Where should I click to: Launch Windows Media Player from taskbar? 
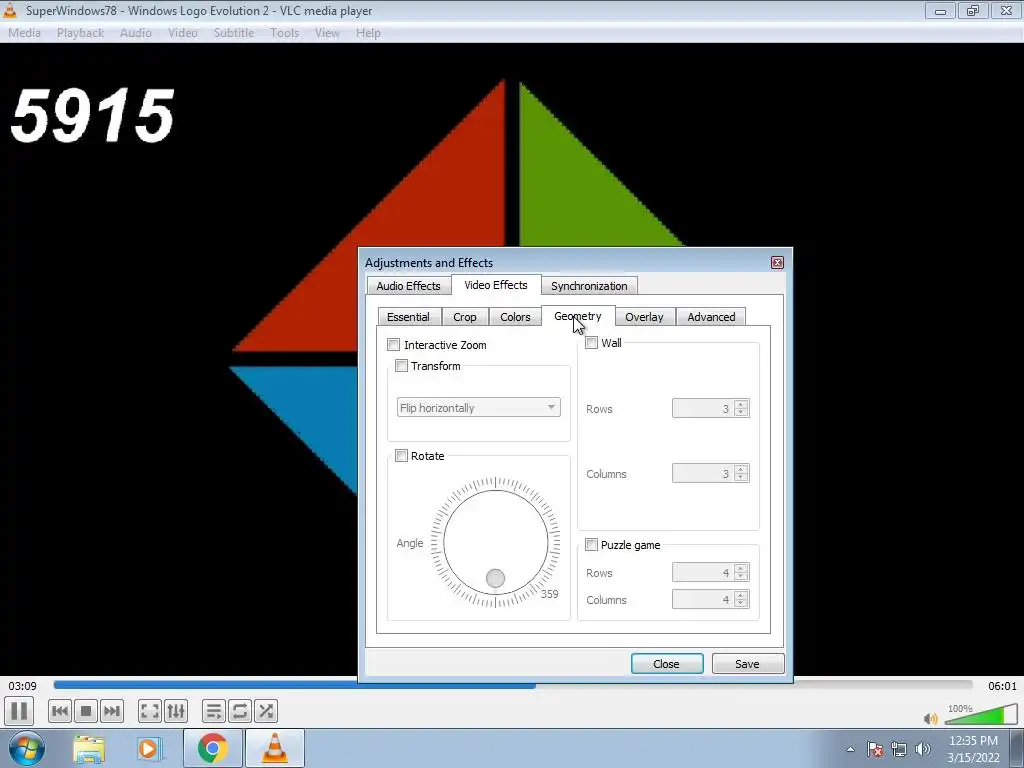pyautogui.click(x=150, y=748)
